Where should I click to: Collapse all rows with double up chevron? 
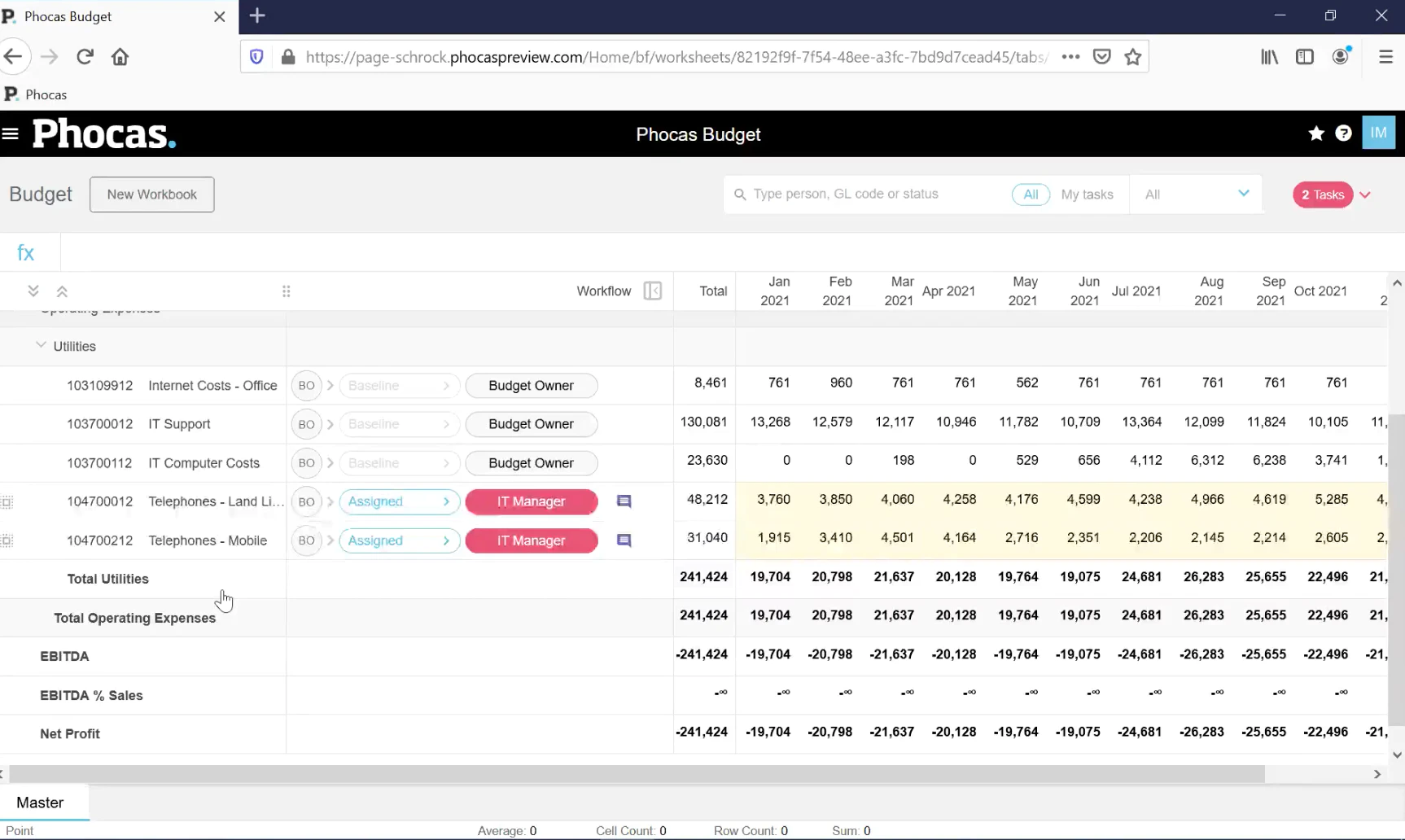[62, 291]
